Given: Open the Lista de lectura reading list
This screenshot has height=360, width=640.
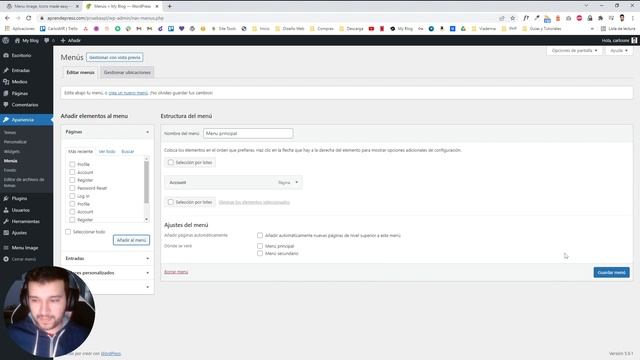Looking at the screenshot, I should (618, 29).
